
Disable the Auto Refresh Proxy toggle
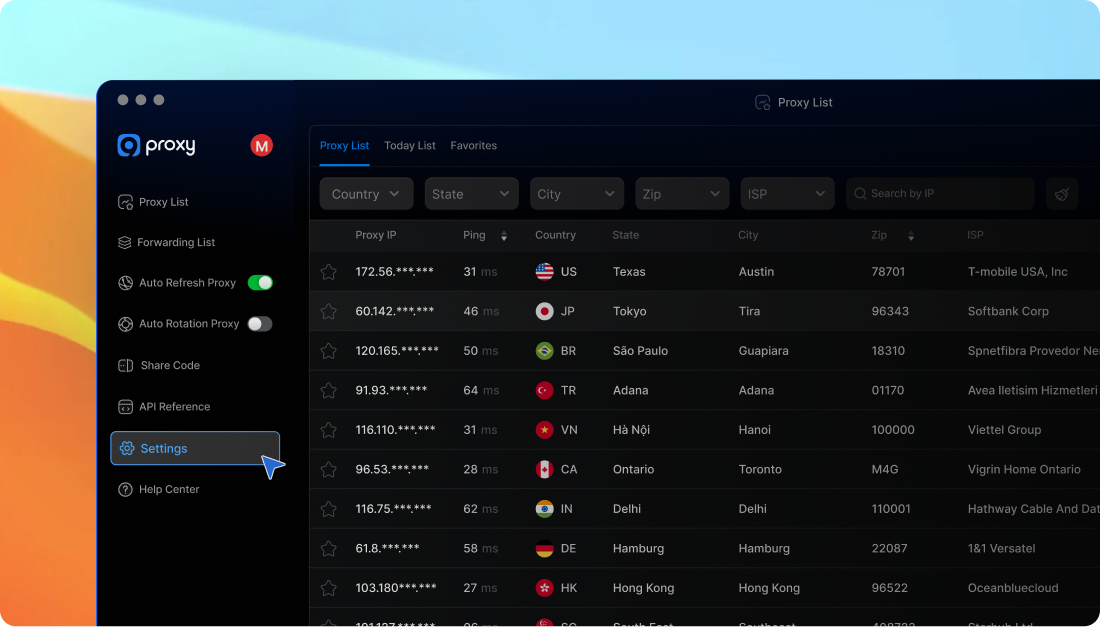tap(260, 283)
